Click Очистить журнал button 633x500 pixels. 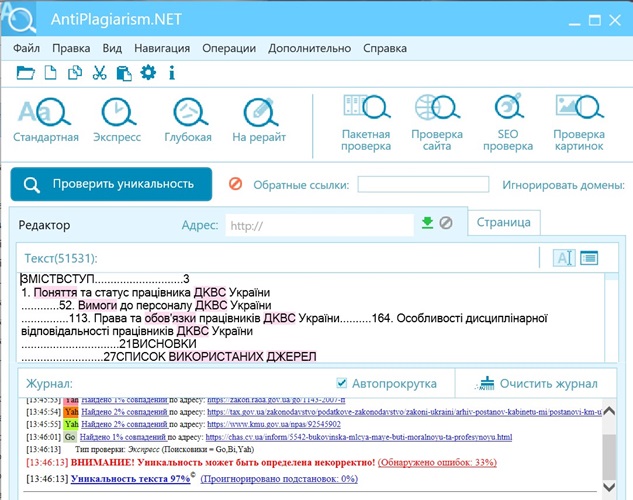[537, 383]
